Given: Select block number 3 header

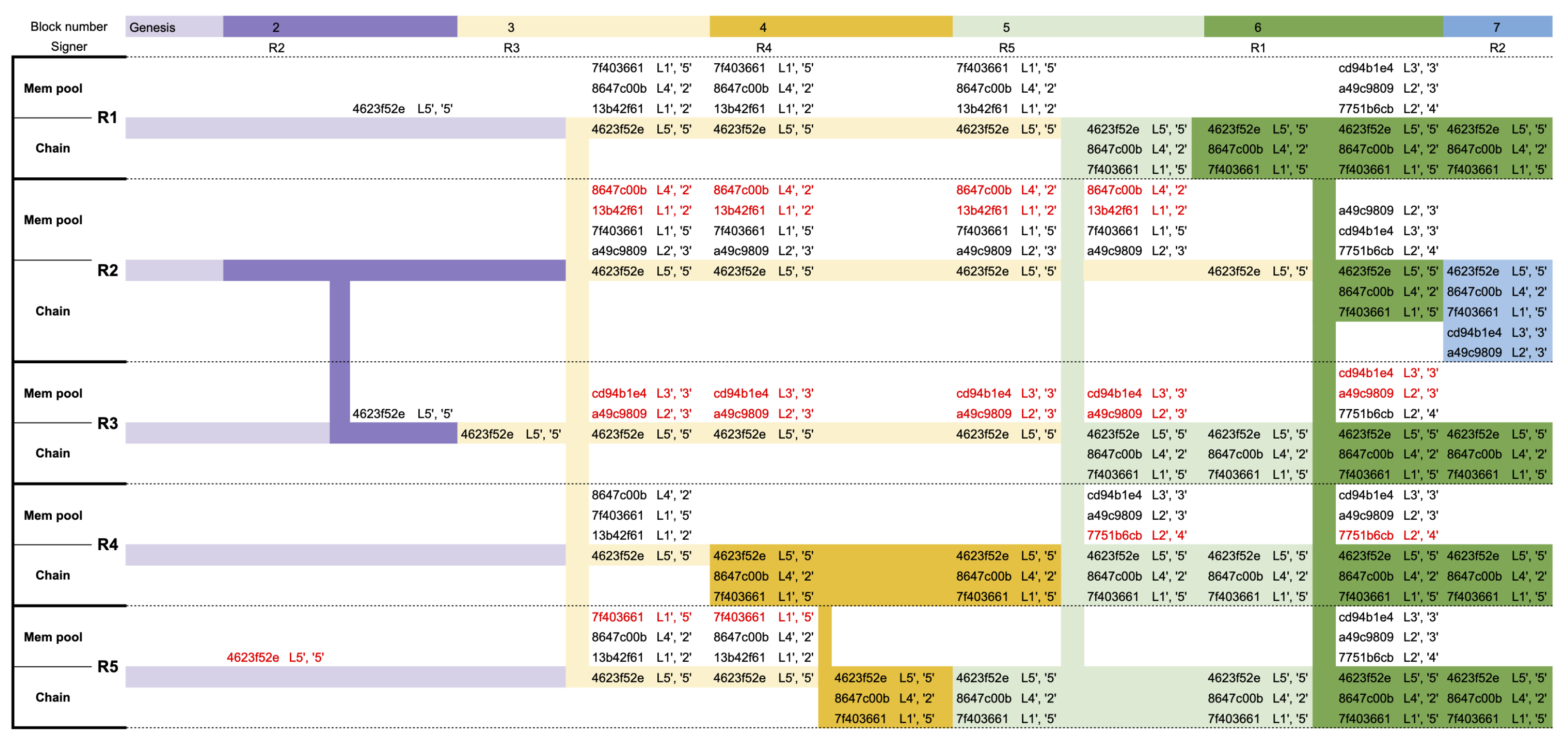Looking at the screenshot, I should click(511, 28).
